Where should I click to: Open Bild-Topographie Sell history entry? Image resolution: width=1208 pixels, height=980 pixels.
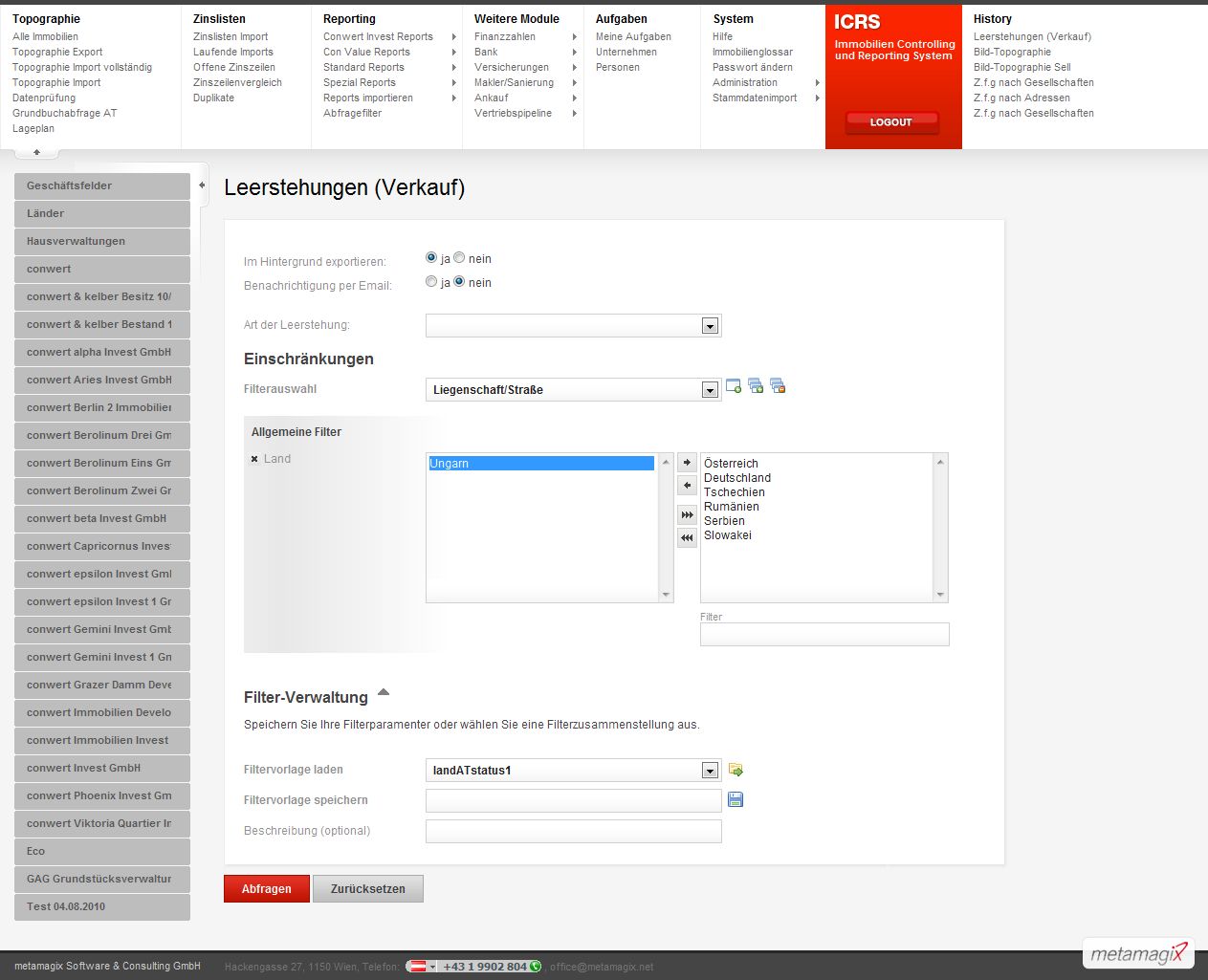pos(1021,67)
